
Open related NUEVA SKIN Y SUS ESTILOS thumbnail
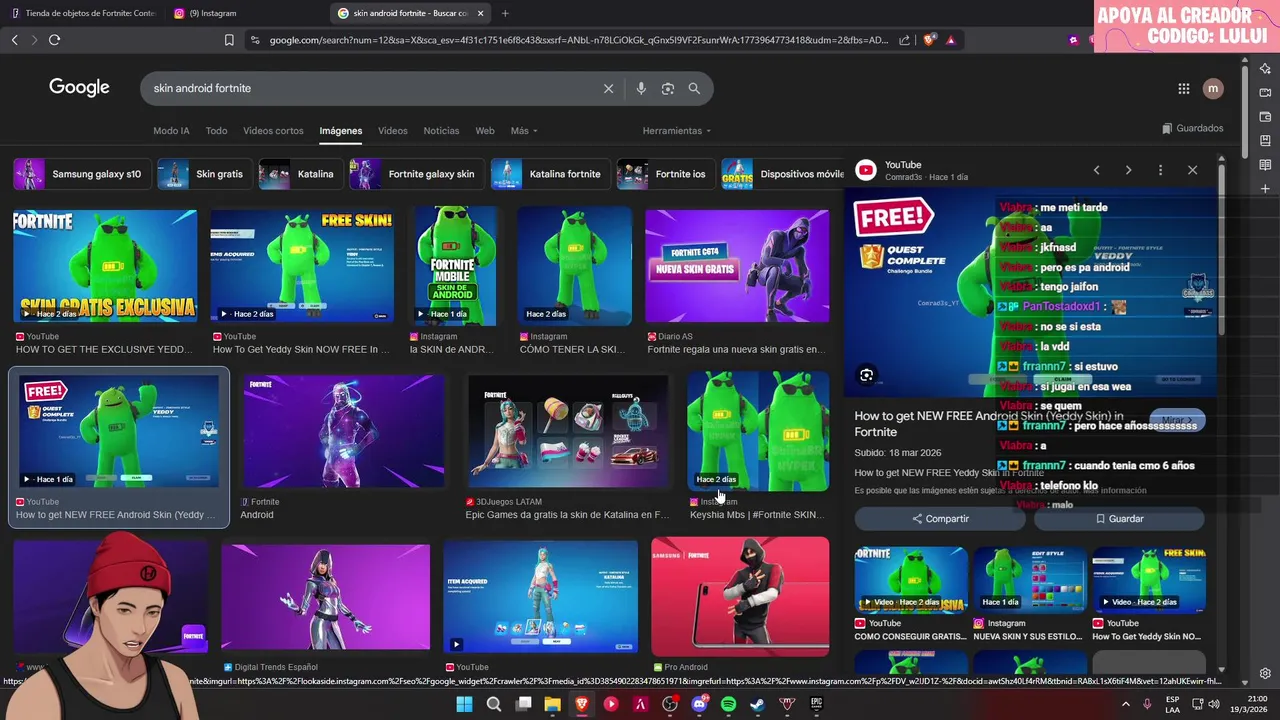coord(1029,579)
